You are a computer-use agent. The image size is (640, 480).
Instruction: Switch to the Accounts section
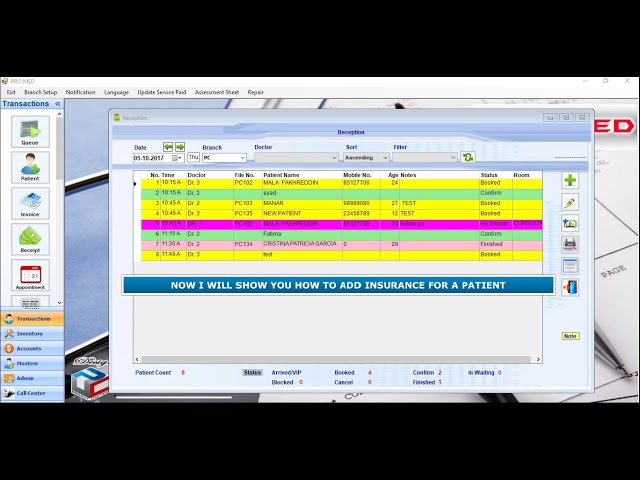click(32, 349)
